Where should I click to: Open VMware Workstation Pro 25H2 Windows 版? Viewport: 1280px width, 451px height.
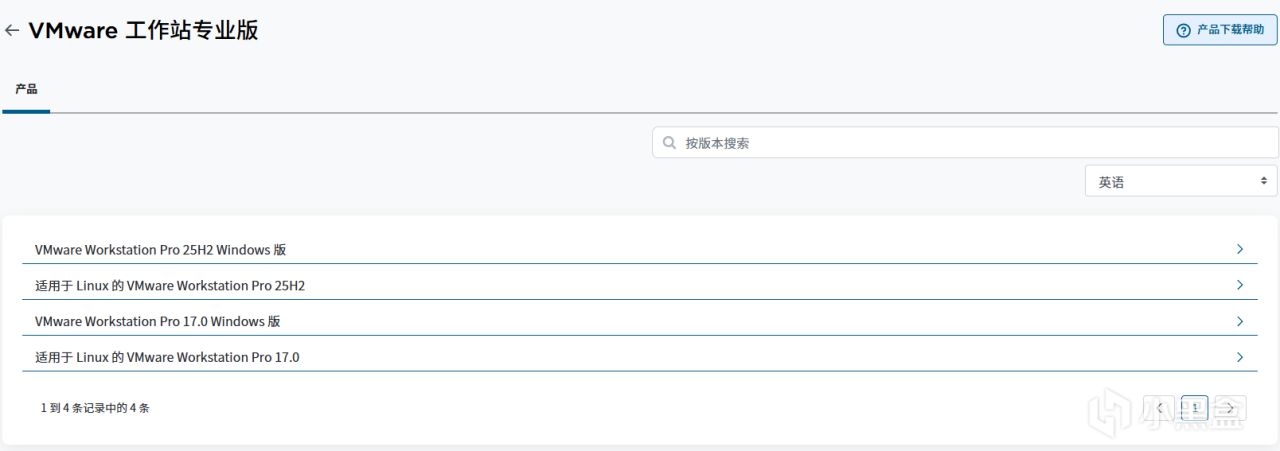(x=160, y=250)
